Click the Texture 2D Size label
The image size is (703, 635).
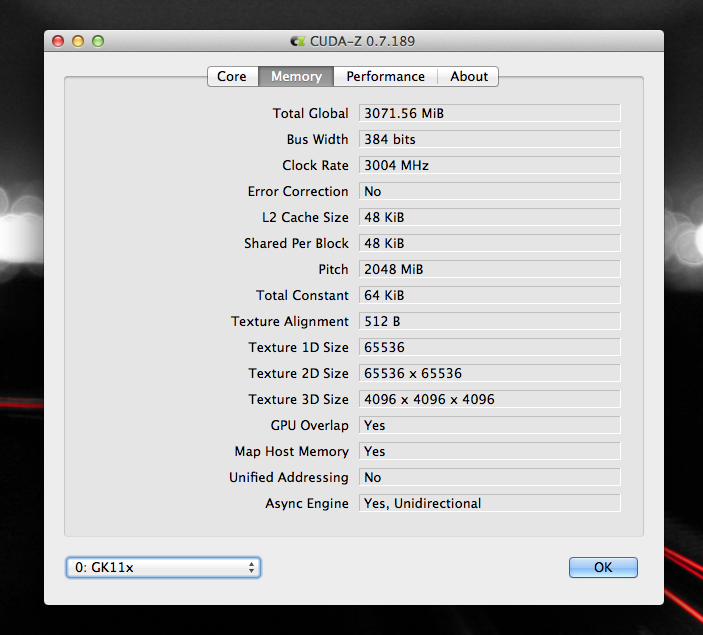(x=298, y=373)
